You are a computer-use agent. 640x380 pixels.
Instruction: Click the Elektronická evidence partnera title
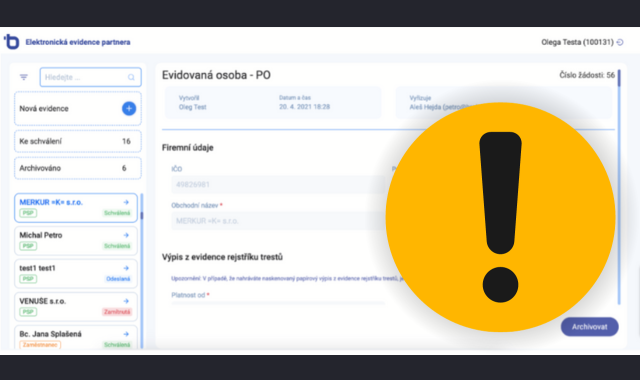78,42
